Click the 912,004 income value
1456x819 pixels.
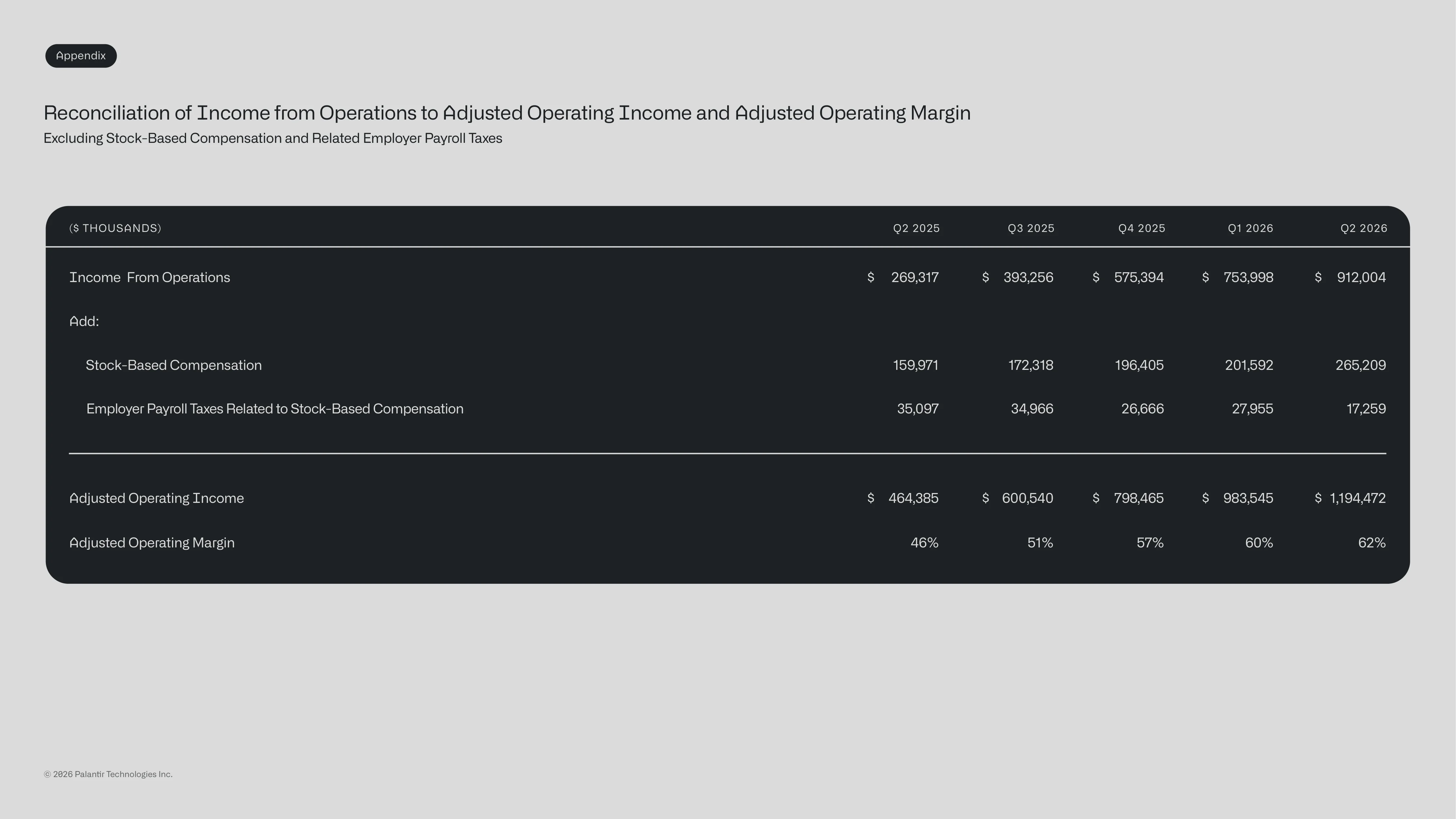(x=1361, y=277)
